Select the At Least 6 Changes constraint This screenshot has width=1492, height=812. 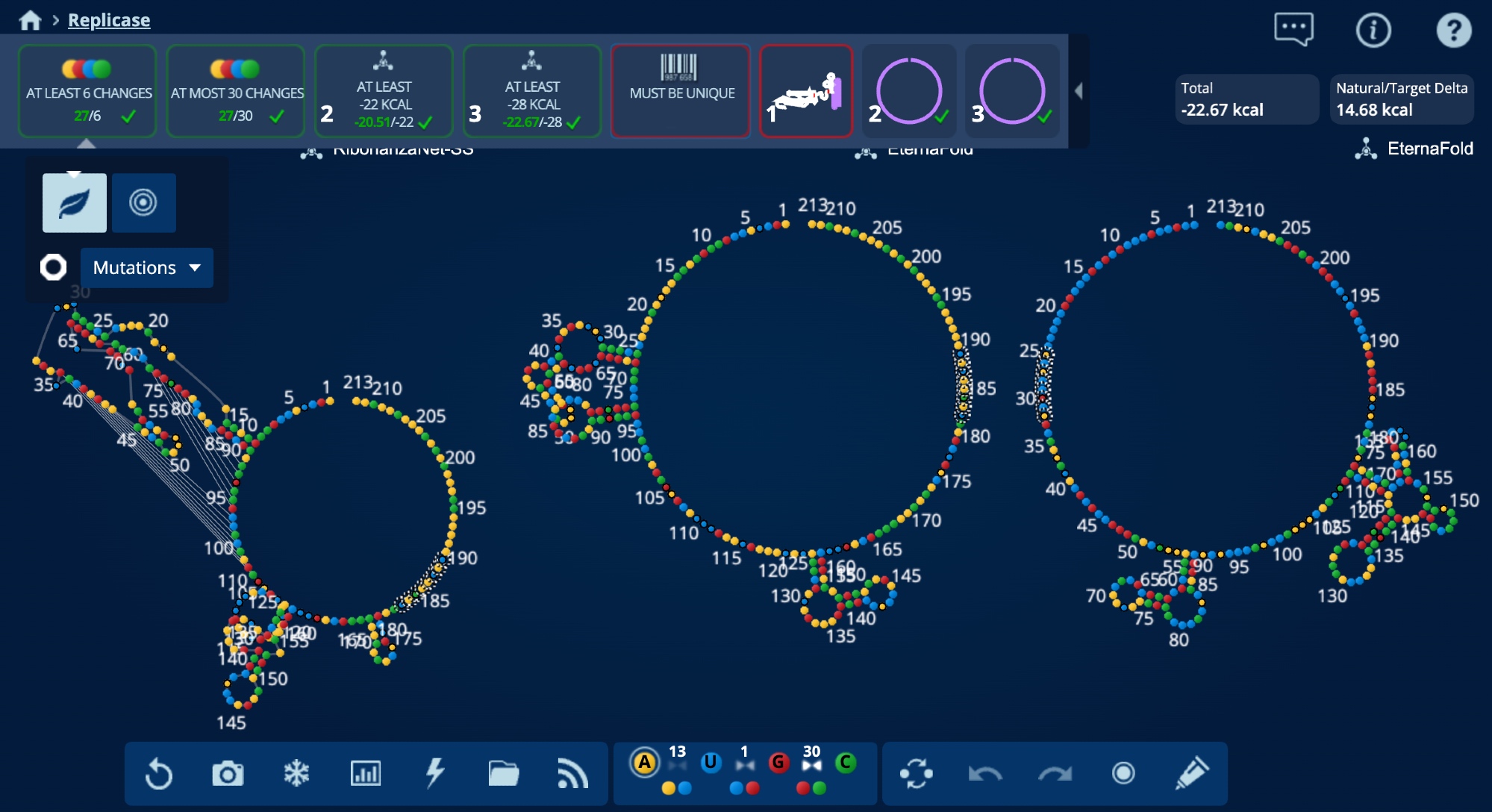pos(87,91)
